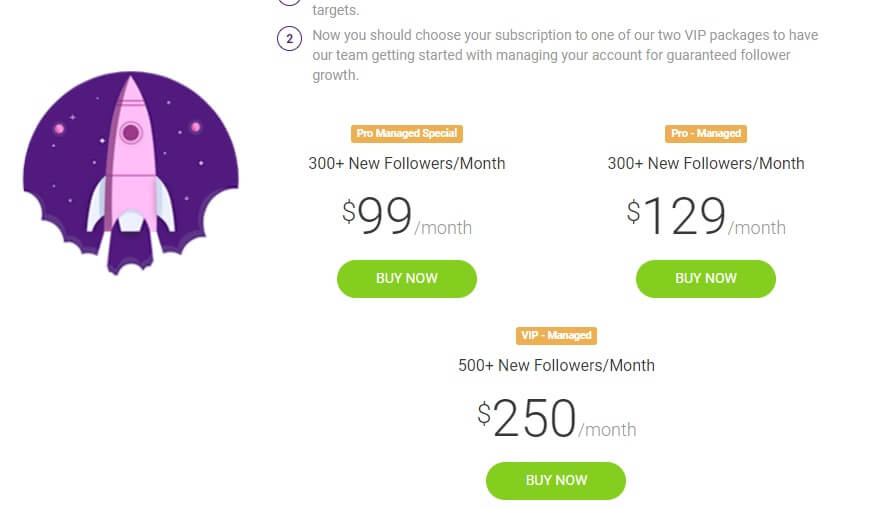The height and width of the screenshot is (509, 880).
Task: Click the $250 /month price
Action: point(556,419)
